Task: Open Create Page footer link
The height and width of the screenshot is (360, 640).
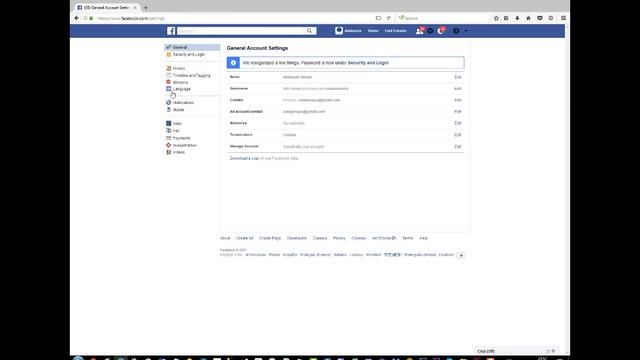Action: pyautogui.click(x=270, y=238)
